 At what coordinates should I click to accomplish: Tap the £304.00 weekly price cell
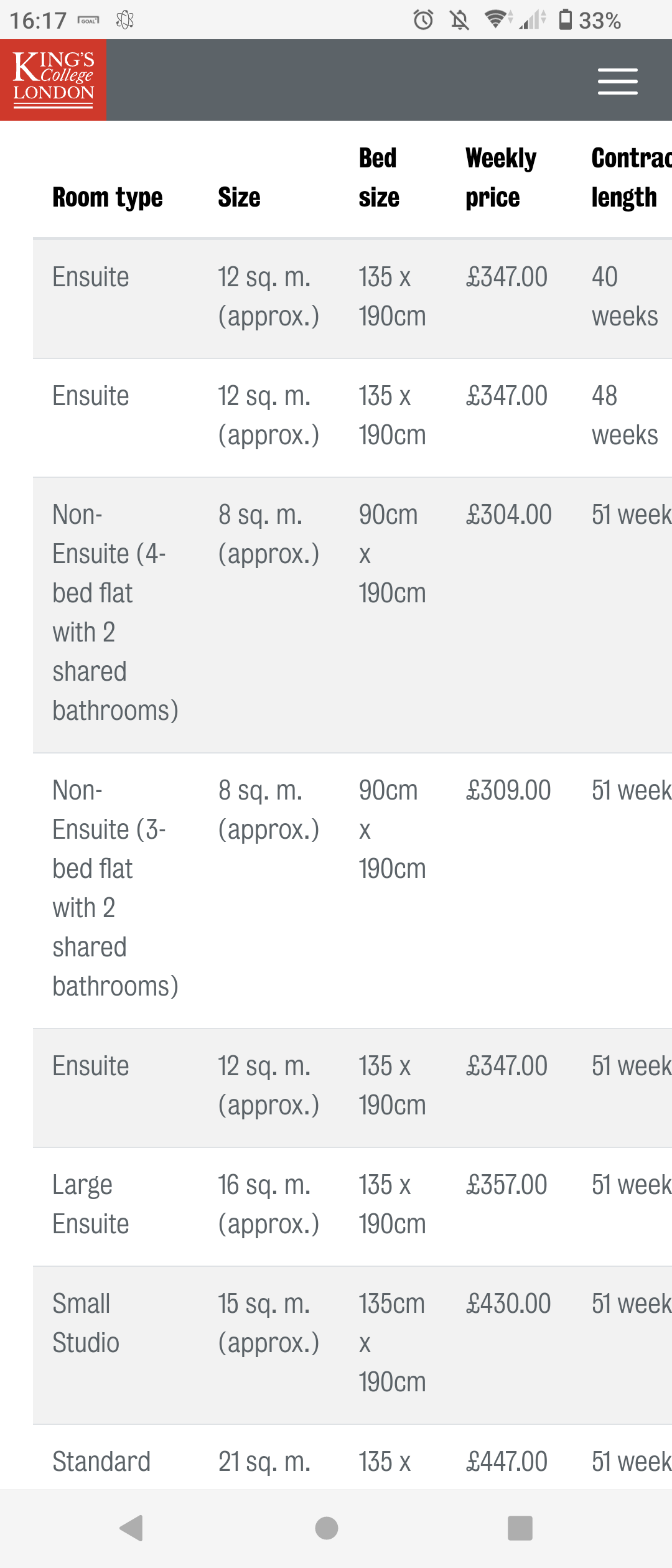click(x=508, y=515)
